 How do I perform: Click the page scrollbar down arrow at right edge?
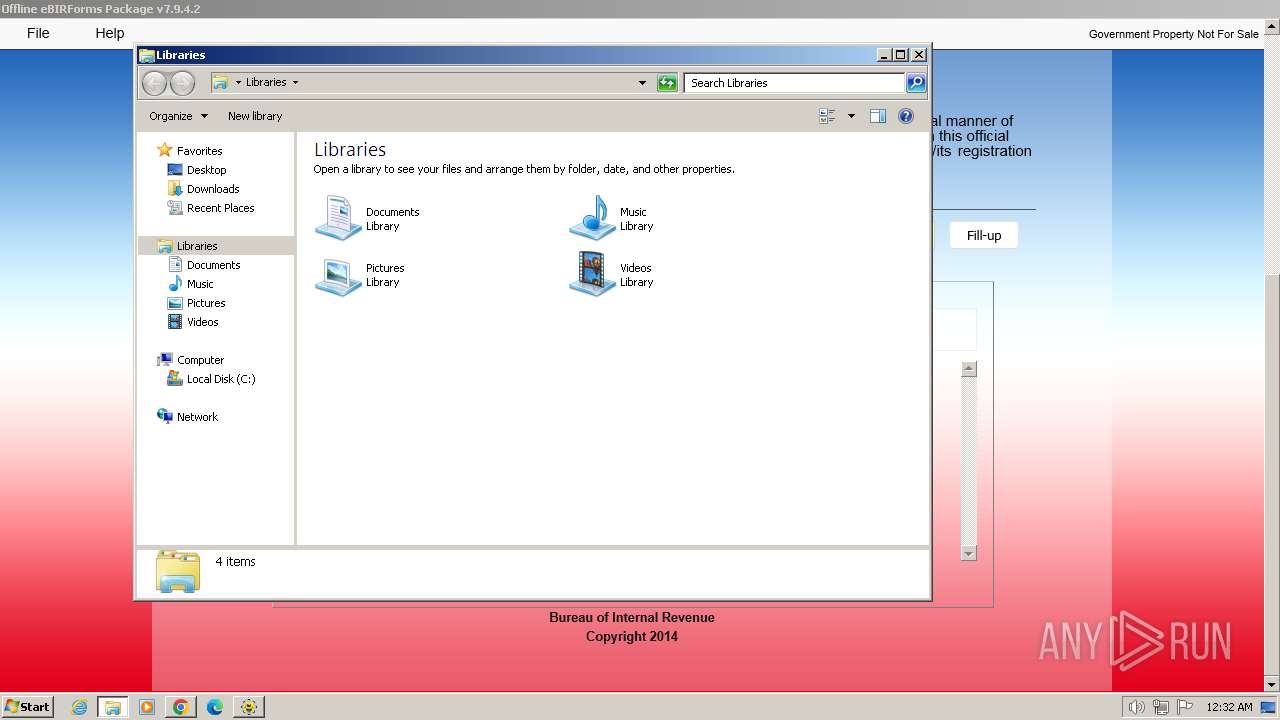pos(1272,684)
